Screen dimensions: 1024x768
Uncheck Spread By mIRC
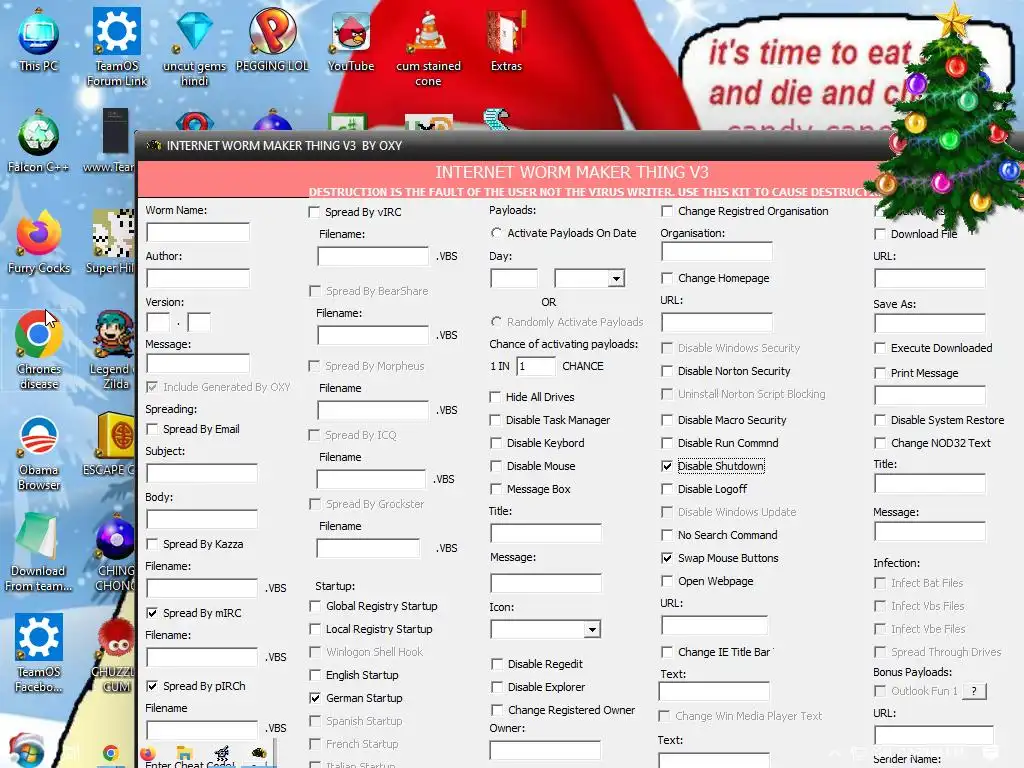[152, 613]
